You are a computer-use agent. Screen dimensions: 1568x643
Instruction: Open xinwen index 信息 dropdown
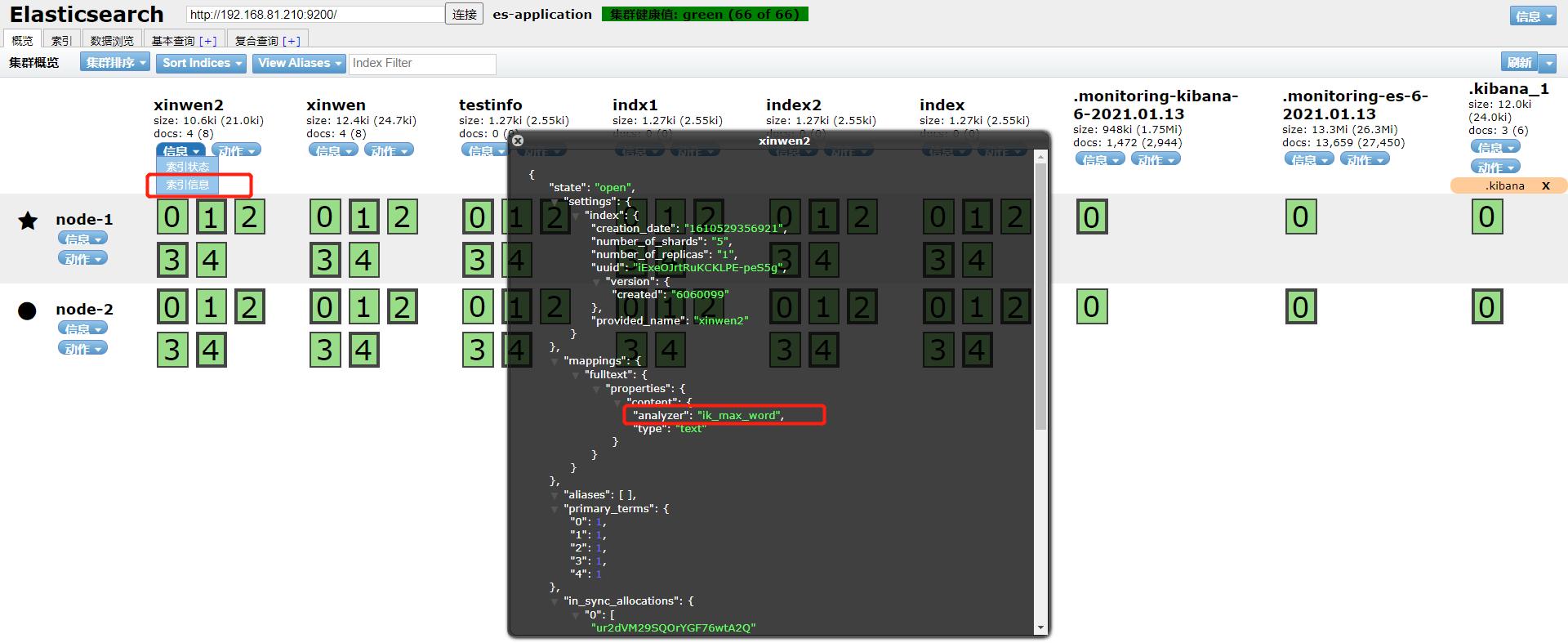(x=333, y=150)
